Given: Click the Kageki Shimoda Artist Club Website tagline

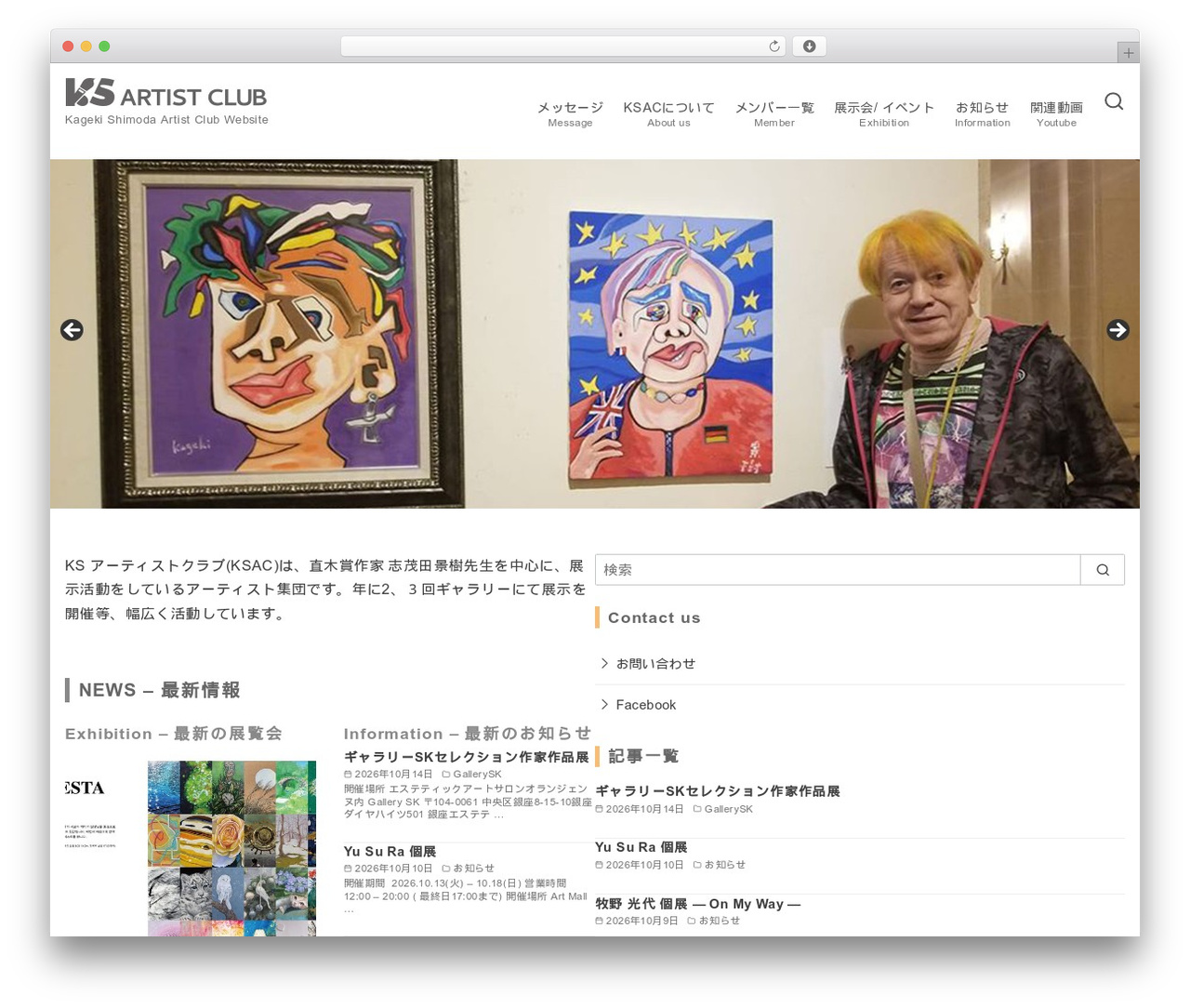Looking at the screenshot, I should [x=166, y=120].
